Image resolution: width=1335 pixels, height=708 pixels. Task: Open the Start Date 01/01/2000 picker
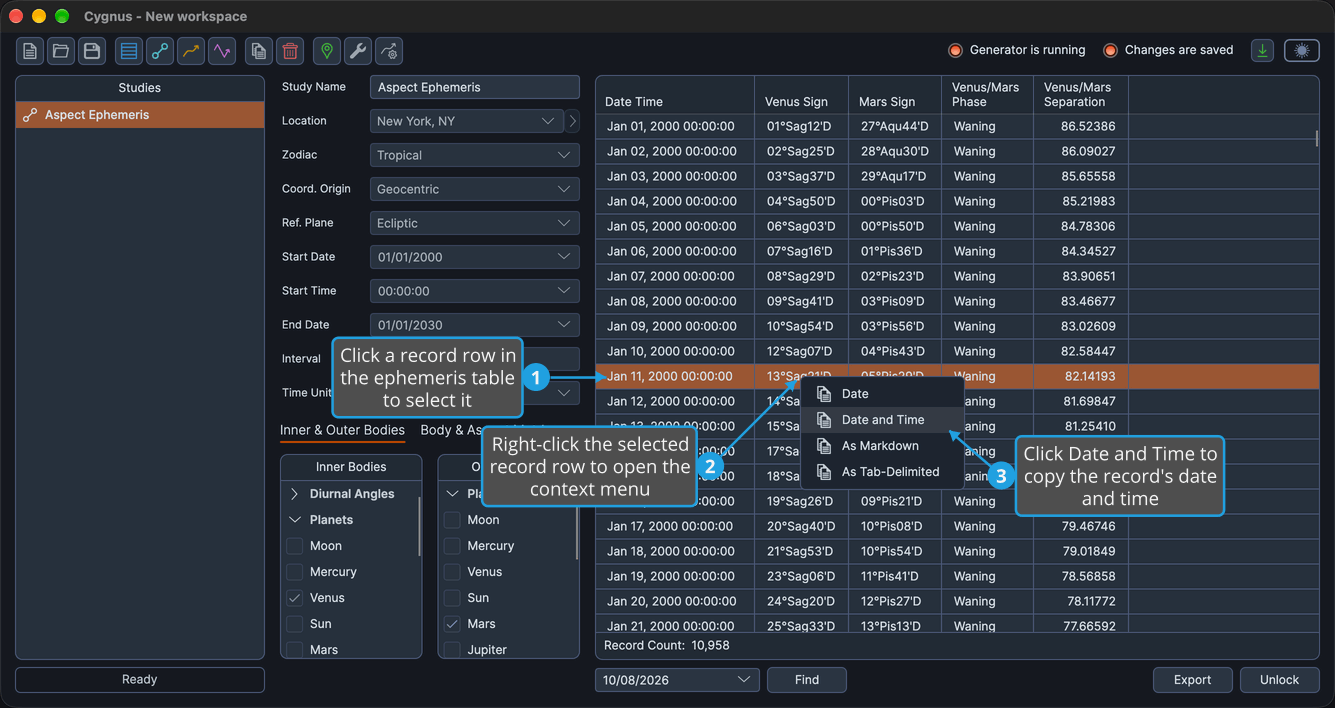coord(474,257)
